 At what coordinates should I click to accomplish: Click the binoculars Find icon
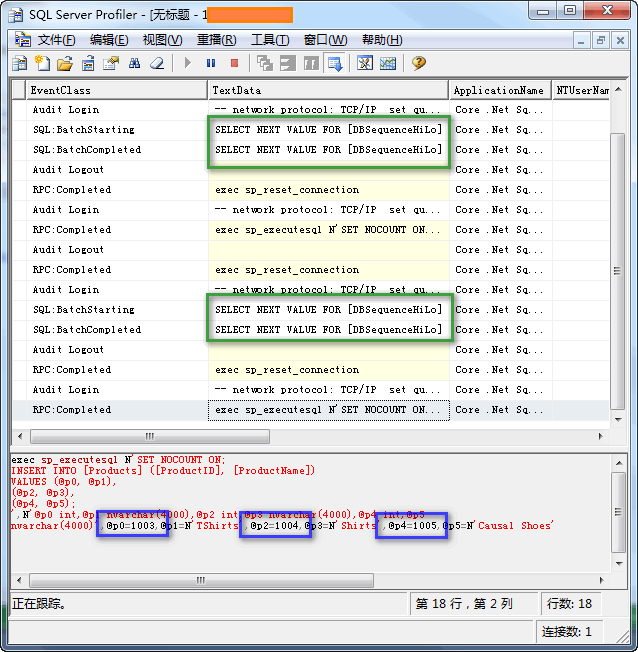[x=134, y=64]
